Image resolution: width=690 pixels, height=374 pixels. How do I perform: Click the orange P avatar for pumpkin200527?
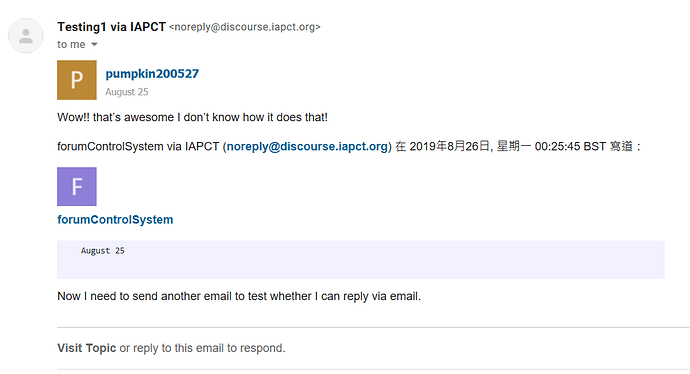pos(77,80)
